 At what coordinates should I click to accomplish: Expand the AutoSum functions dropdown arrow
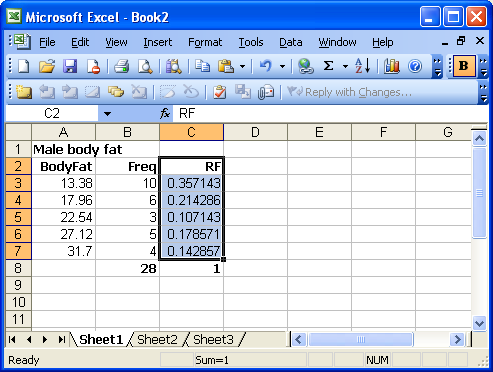tap(345, 66)
